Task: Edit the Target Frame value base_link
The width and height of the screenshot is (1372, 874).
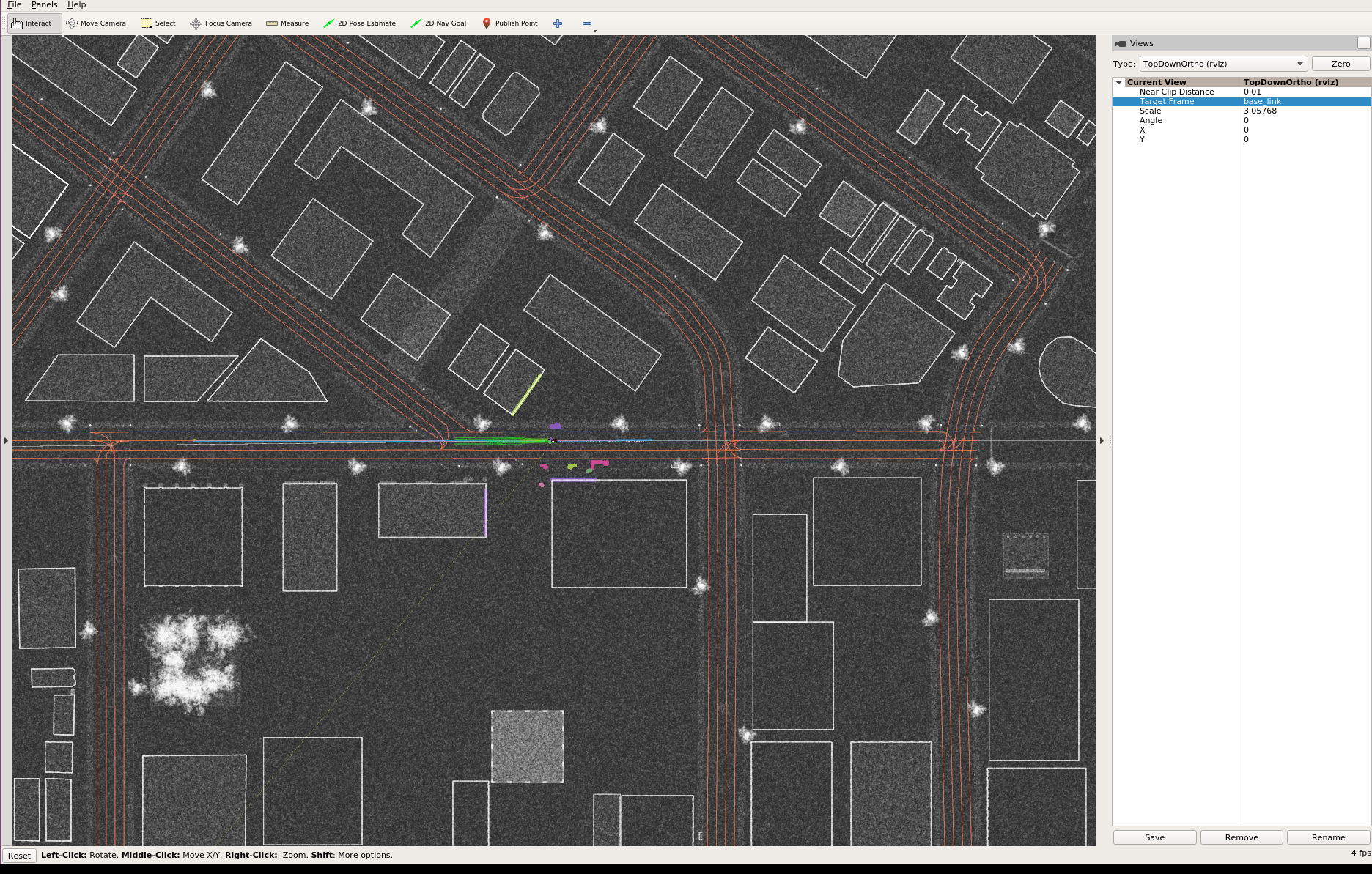Action: pyautogui.click(x=1264, y=101)
